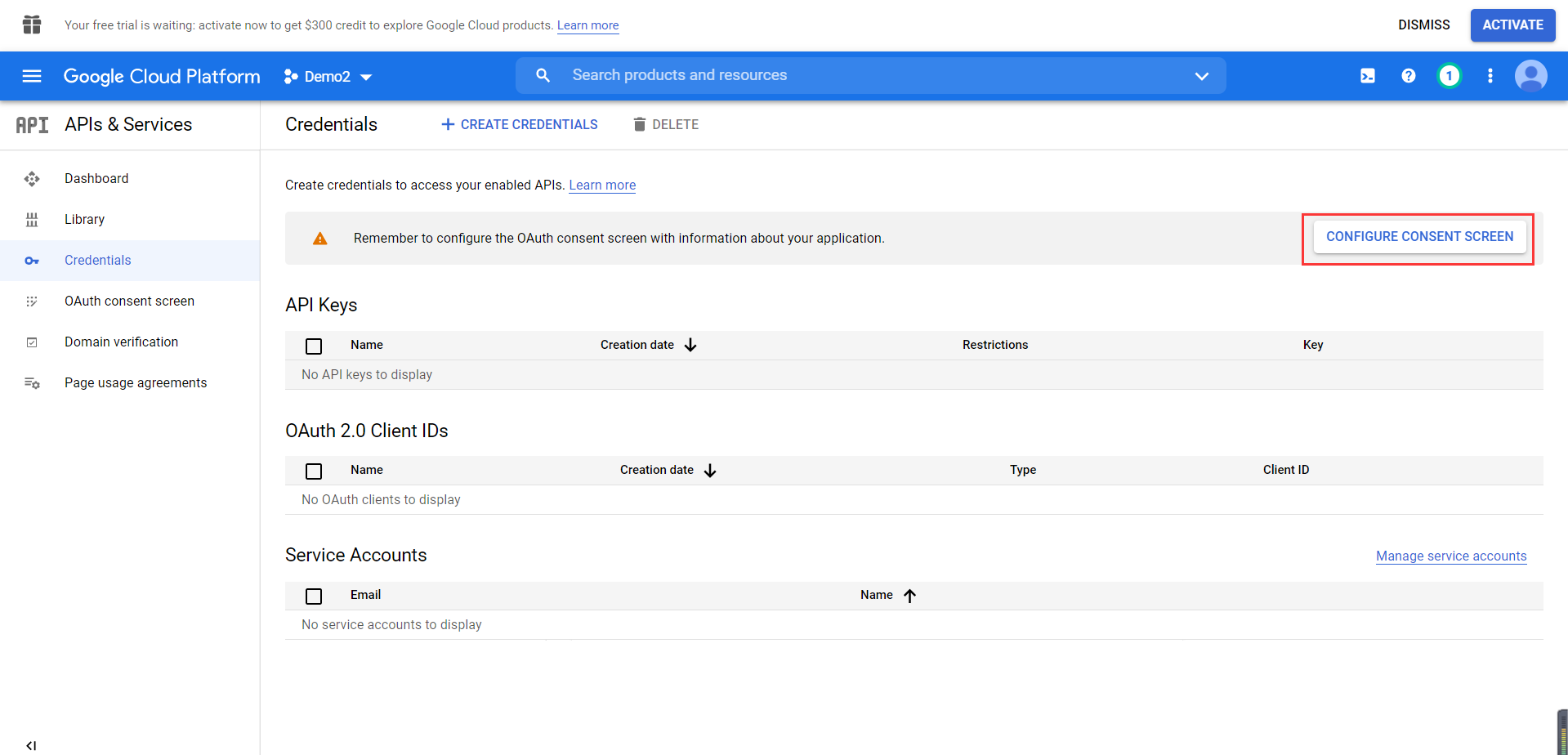1568x755 pixels.
Task: Click the gift icon in trial banner
Action: point(32,25)
